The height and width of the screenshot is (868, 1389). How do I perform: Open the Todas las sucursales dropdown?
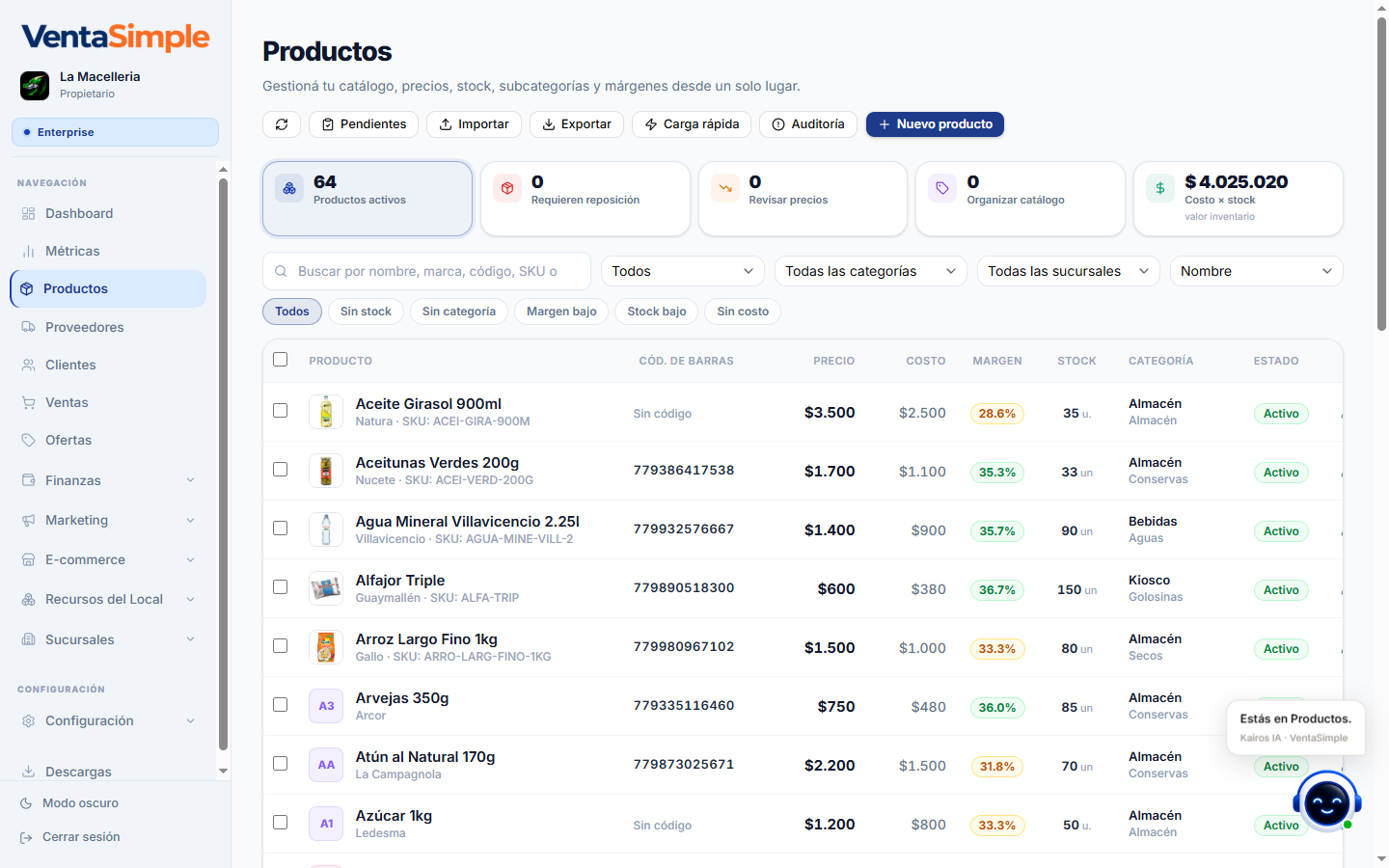click(1069, 271)
